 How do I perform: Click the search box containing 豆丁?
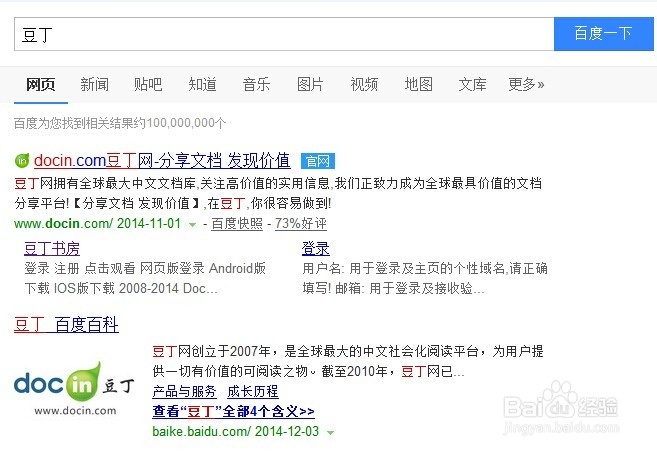click(284, 34)
